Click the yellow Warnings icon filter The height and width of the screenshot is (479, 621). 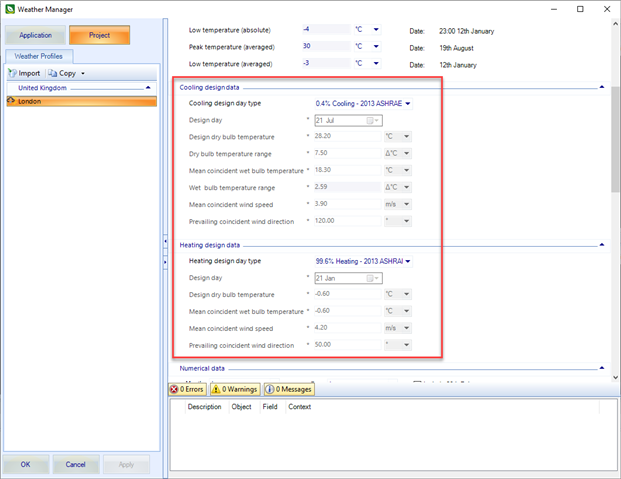(216, 389)
